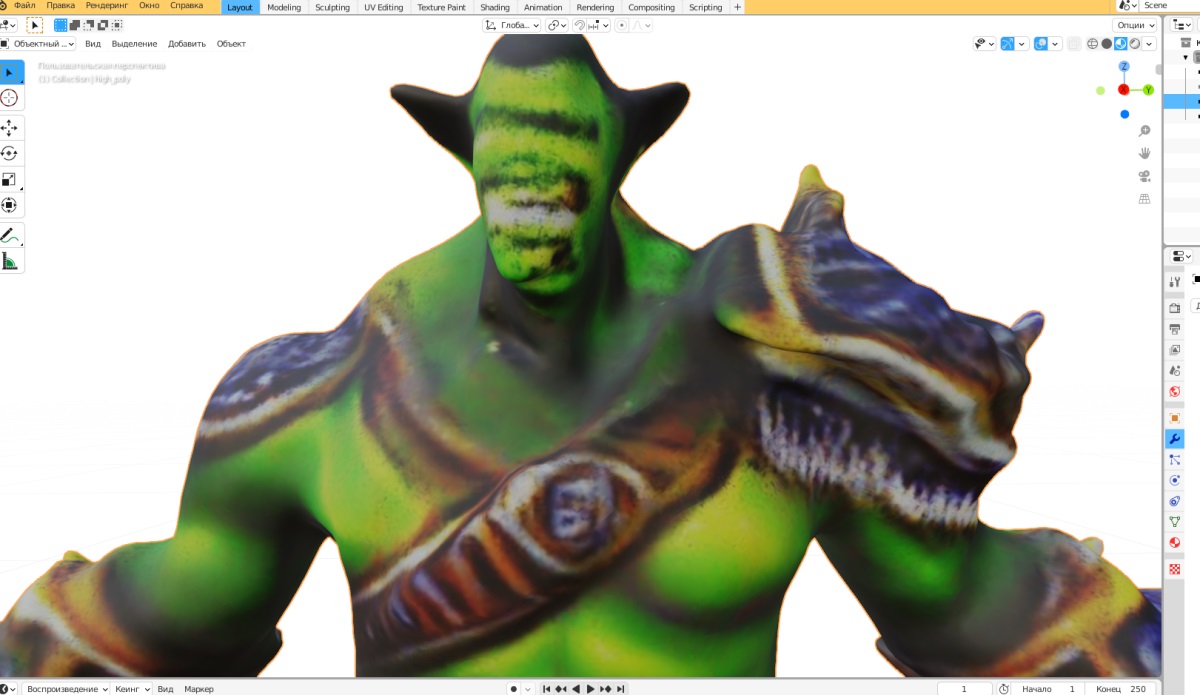Open the Material properties tab

click(x=1175, y=543)
